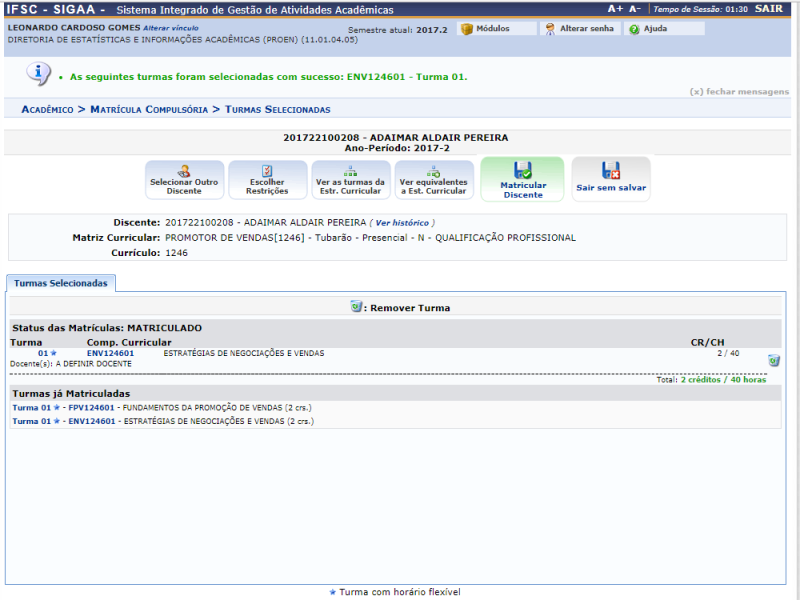The image size is (800, 600).
Task: Decrease font size with A-
Action: pos(635,9)
